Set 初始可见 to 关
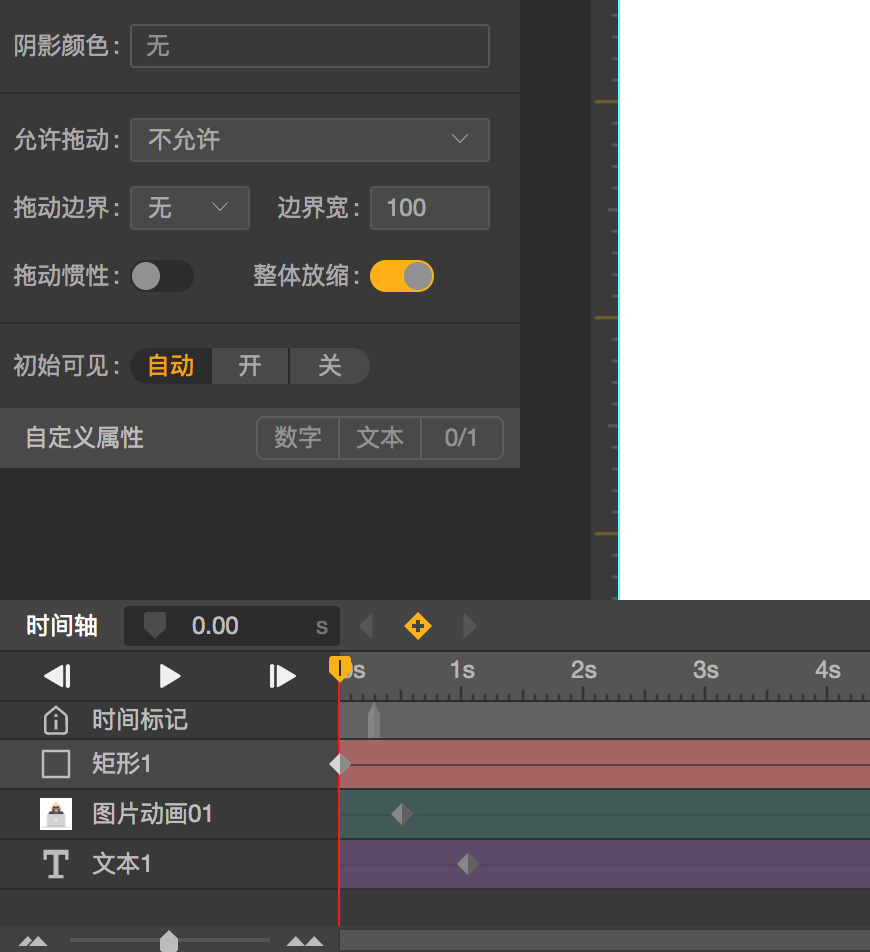Screen dimensions: 870x952 pos(330,366)
